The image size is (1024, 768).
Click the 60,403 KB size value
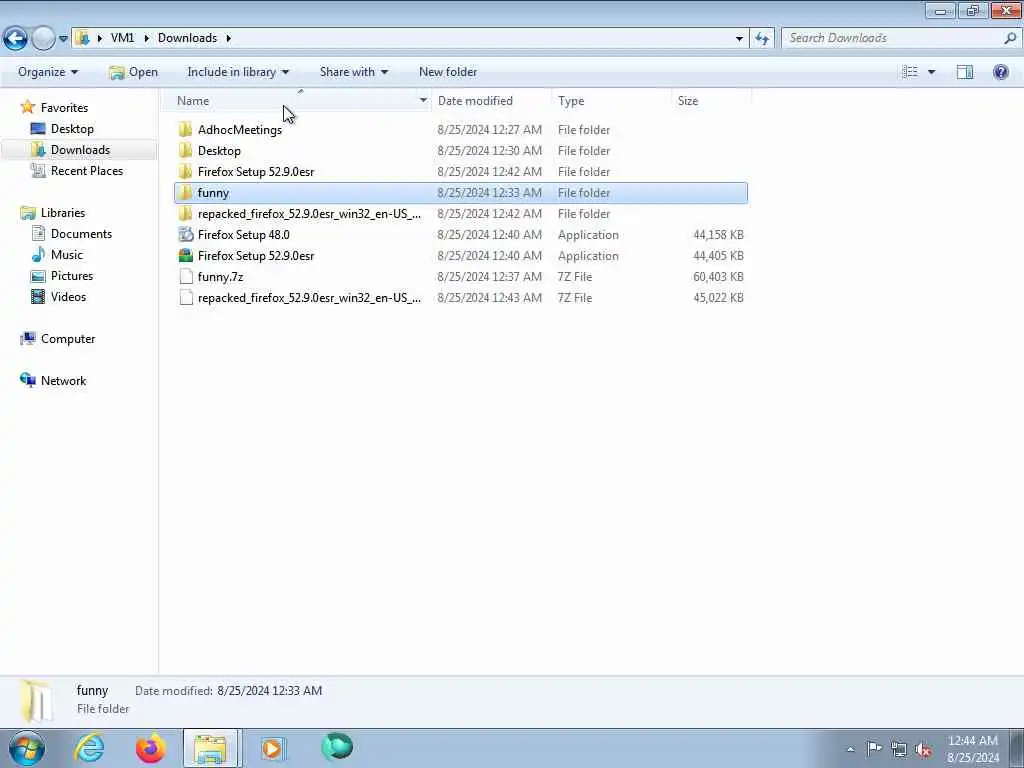point(718,277)
